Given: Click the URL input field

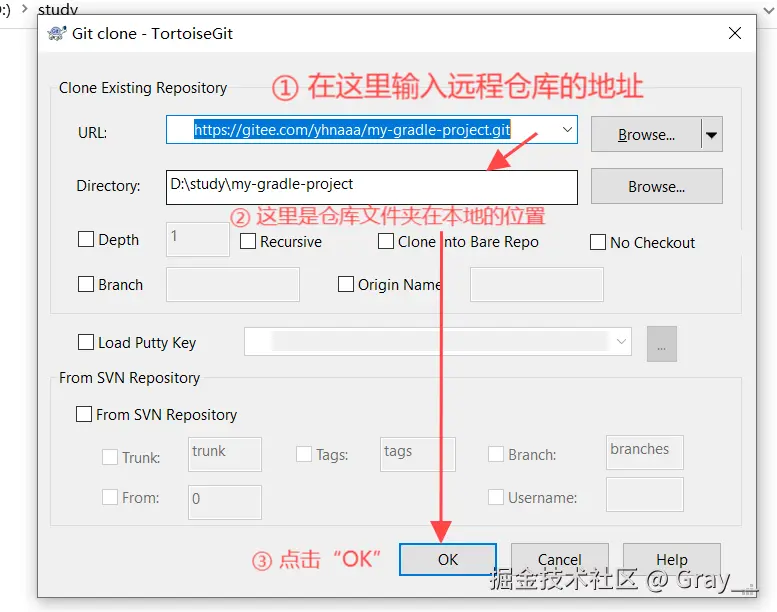Looking at the screenshot, I should click(372, 130).
